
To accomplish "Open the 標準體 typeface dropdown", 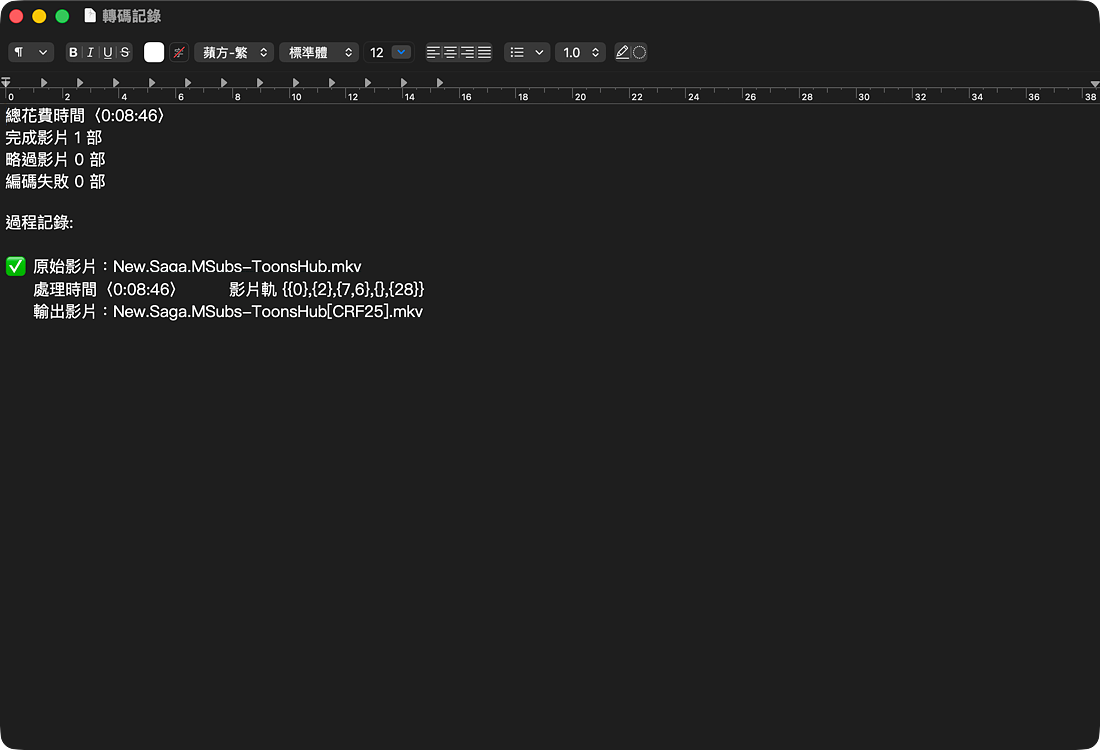I will pyautogui.click(x=319, y=52).
